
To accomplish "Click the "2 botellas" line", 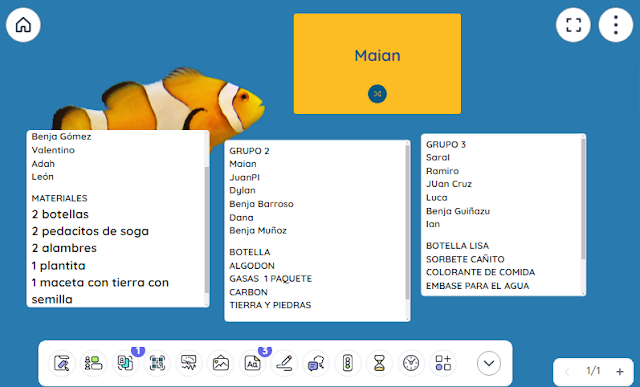I will coord(60,214).
